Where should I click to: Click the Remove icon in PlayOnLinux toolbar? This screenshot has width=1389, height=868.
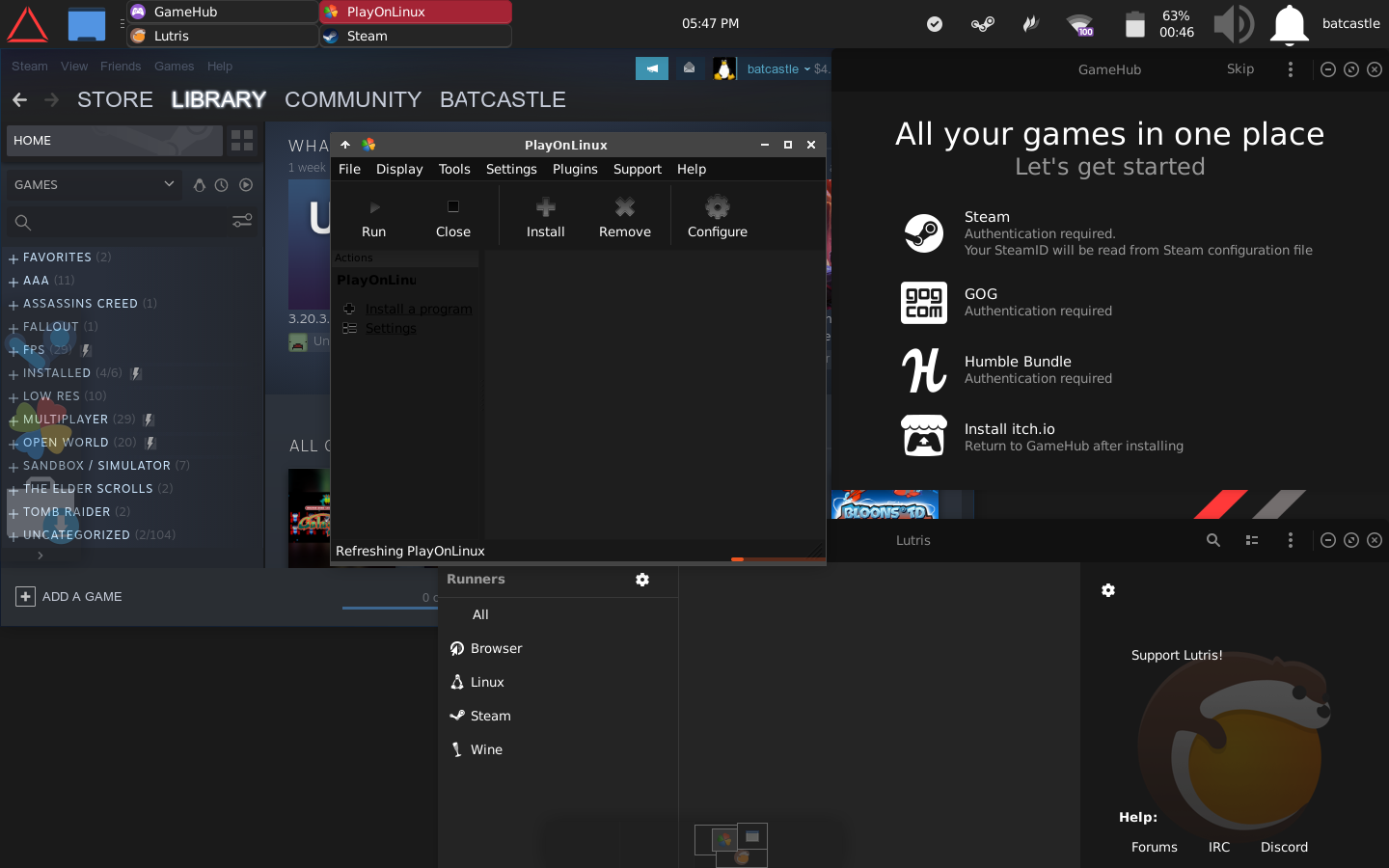point(625,207)
